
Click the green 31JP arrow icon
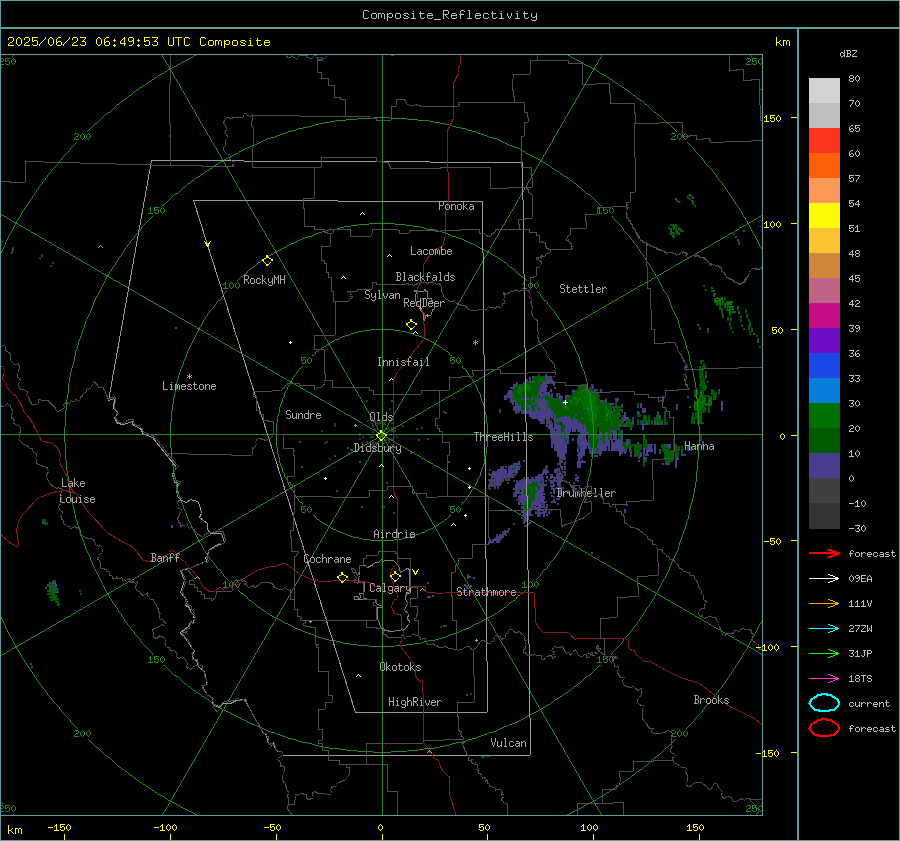pos(824,653)
